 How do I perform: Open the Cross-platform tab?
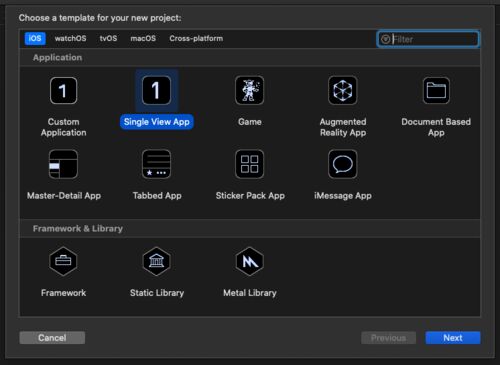196,38
